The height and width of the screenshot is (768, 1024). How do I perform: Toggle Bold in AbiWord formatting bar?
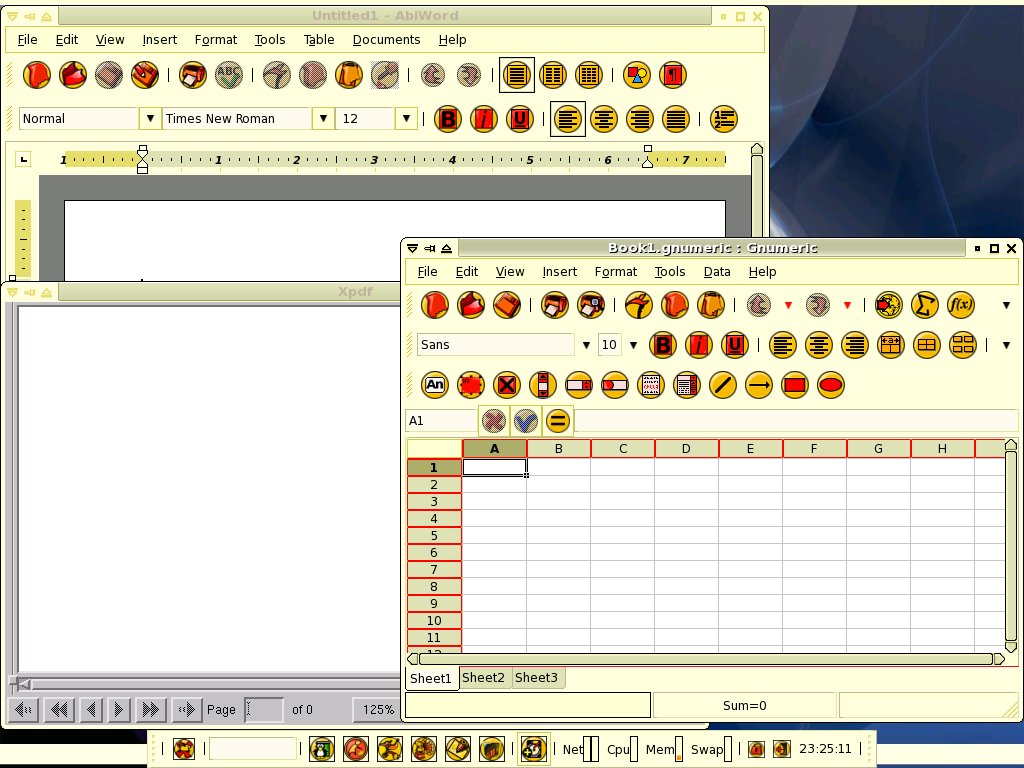click(448, 119)
